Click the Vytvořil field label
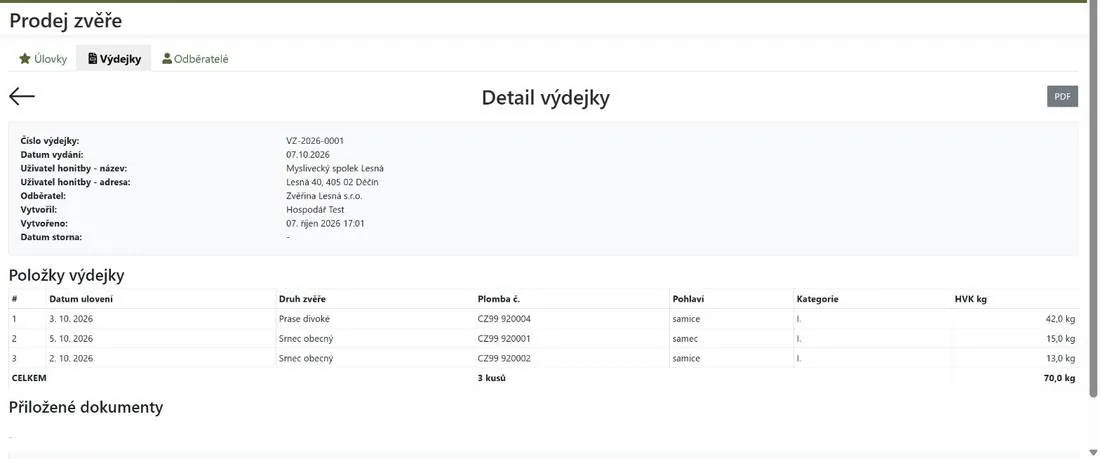This screenshot has height=459, width=1100. coord(39,209)
